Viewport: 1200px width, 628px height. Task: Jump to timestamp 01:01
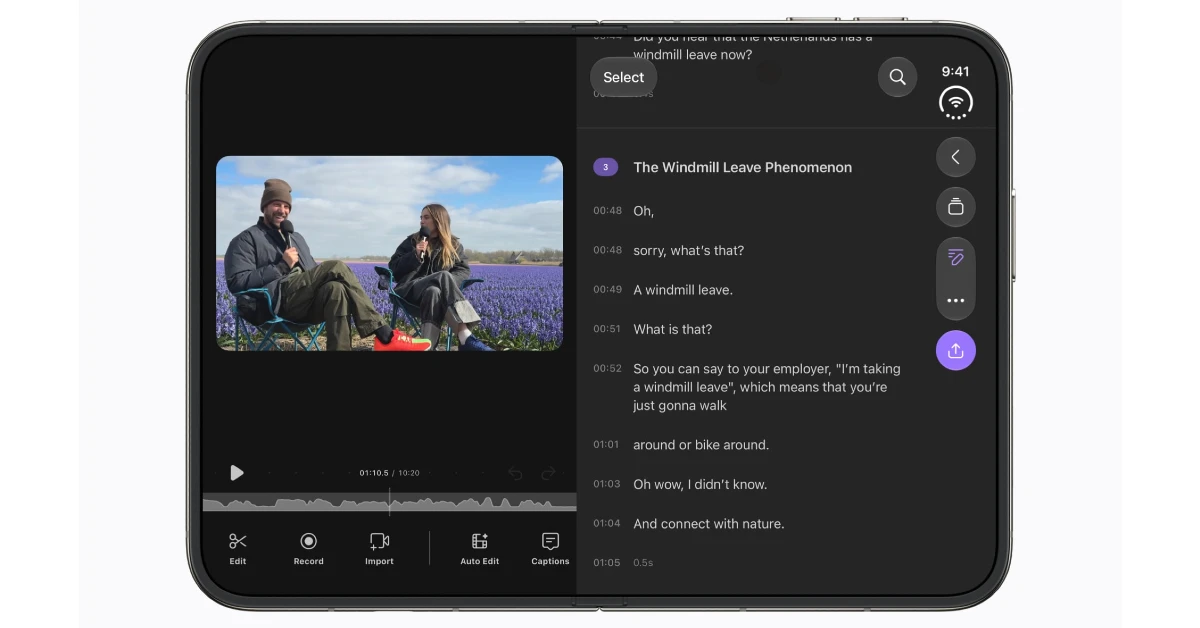pos(607,445)
